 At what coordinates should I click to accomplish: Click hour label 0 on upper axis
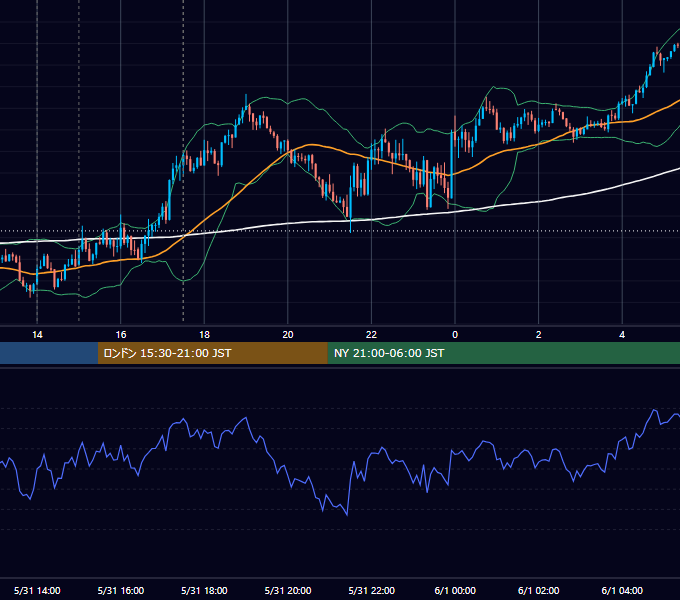455,335
